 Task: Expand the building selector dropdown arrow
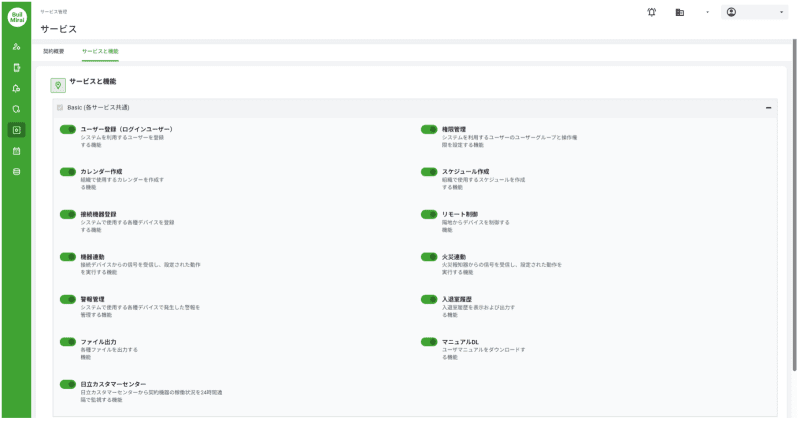click(x=707, y=12)
